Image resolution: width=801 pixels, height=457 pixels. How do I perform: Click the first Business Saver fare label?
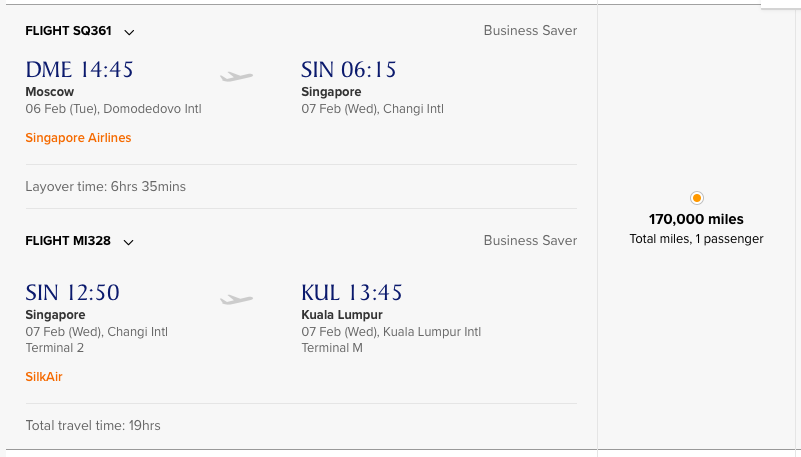coord(530,30)
